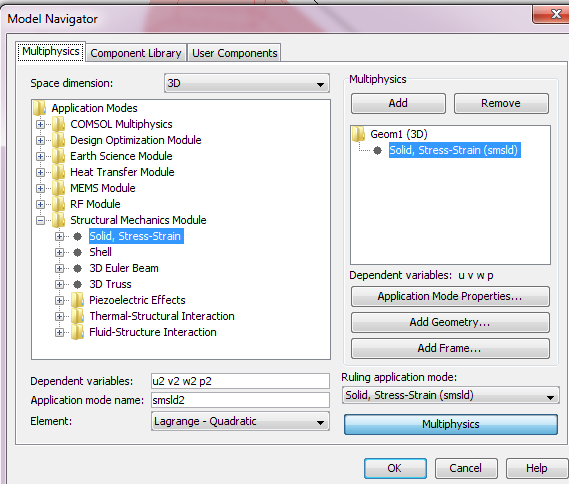569x484 pixels.
Task: Select the Fluid-Structure Interaction item
Action: pyautogui.click(x=153, y=332)
